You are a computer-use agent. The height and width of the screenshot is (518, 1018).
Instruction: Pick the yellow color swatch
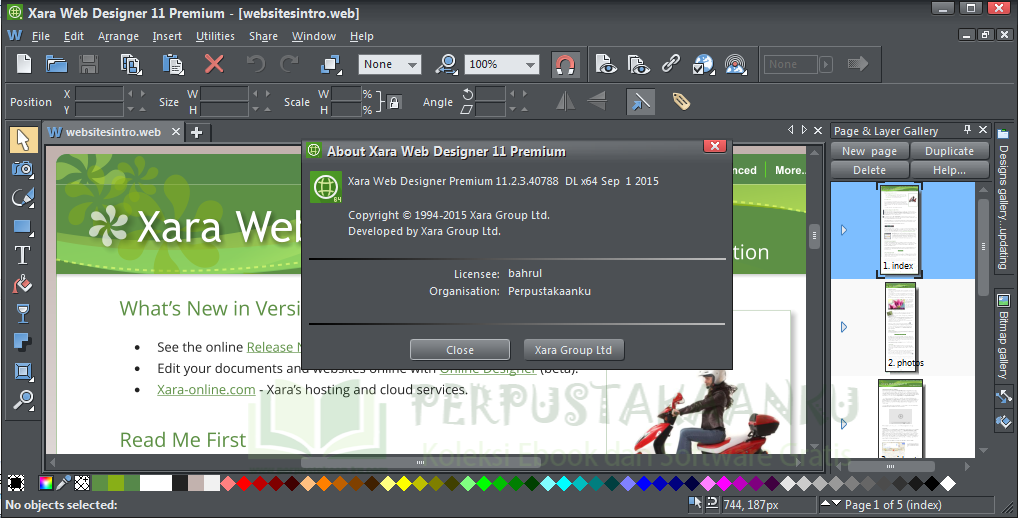[x=404, y=483]
